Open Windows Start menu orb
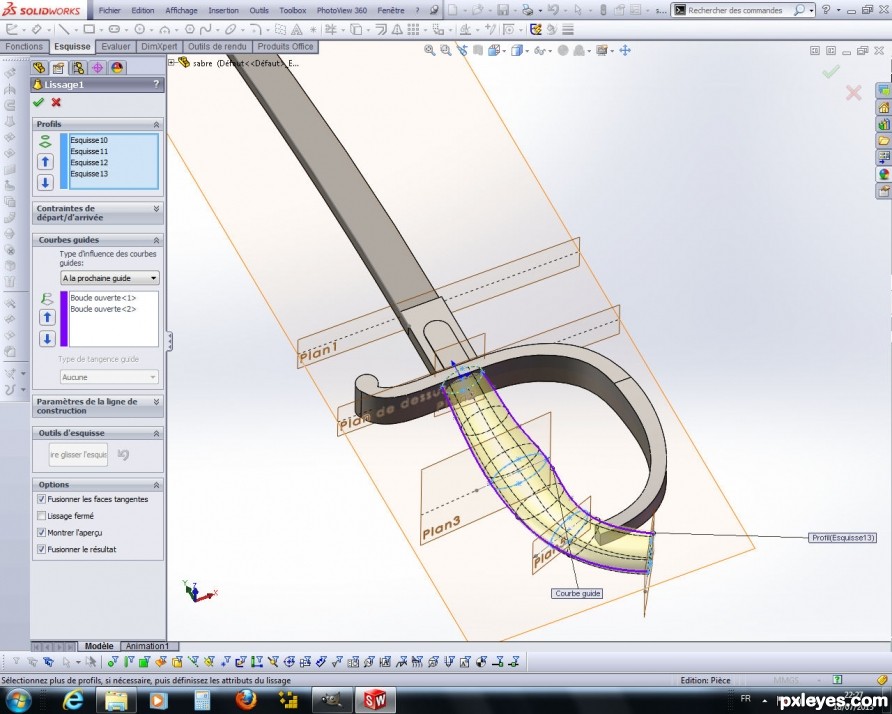Screen dimensions: 892x714 tap(18, 699)
